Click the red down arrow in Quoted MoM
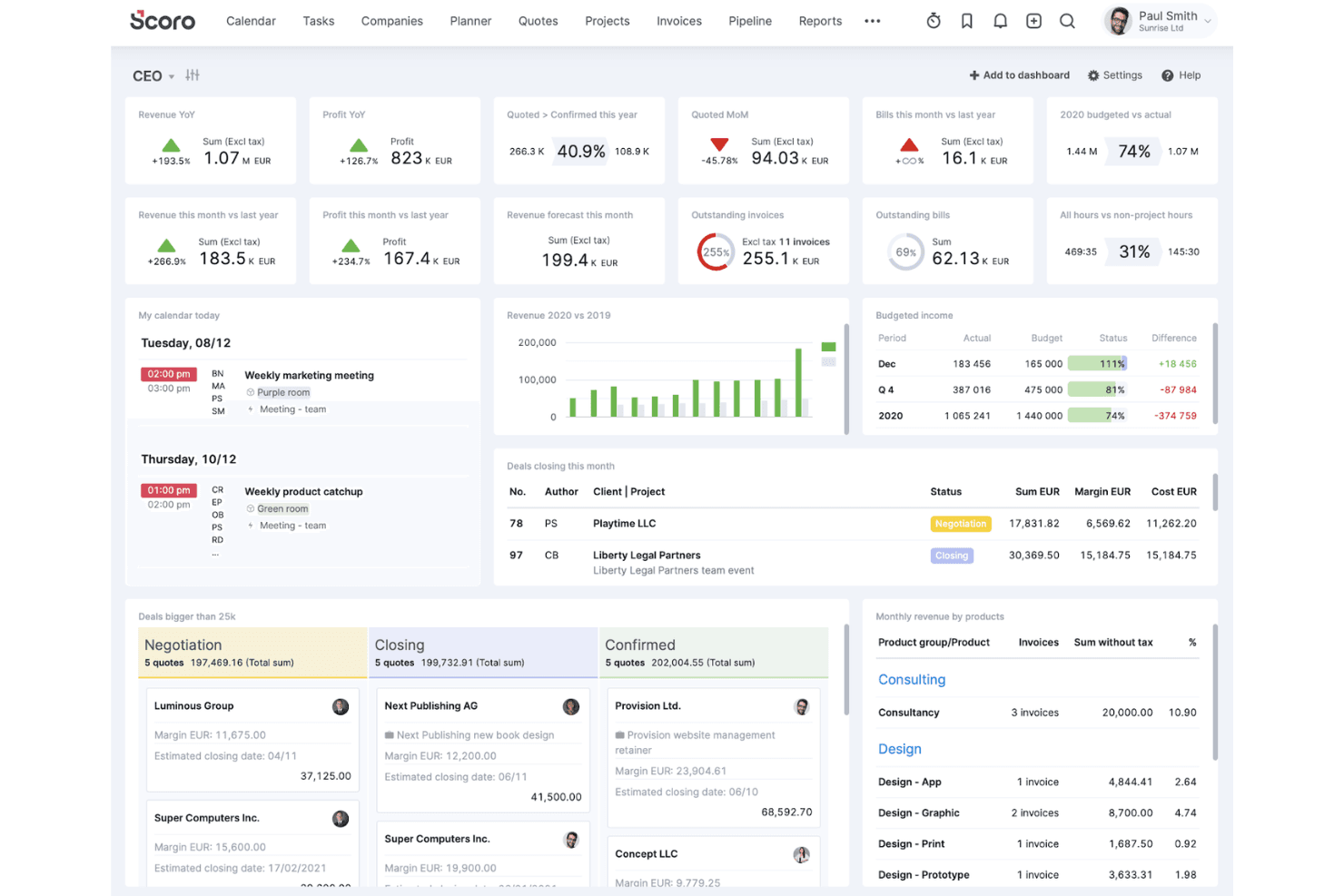 click(x=719, y=144)
